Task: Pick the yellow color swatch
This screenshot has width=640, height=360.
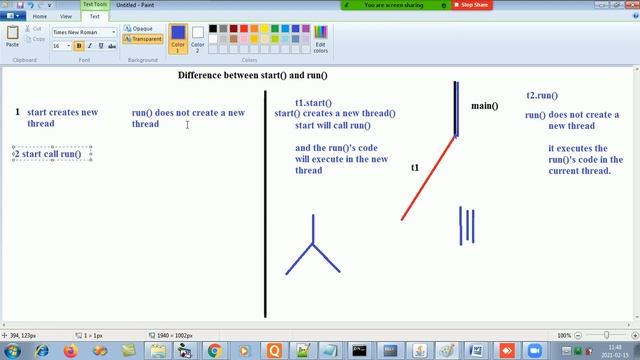Action: (264, 29)
